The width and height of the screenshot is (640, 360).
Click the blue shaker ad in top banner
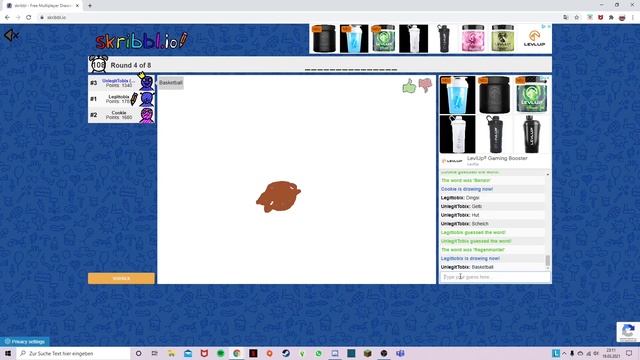tap(354, 39)
